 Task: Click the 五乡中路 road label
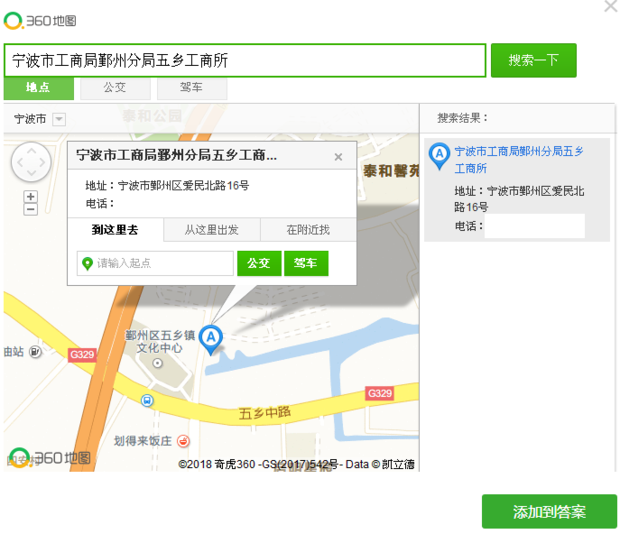pyautogui.click(x=265, y=413)
